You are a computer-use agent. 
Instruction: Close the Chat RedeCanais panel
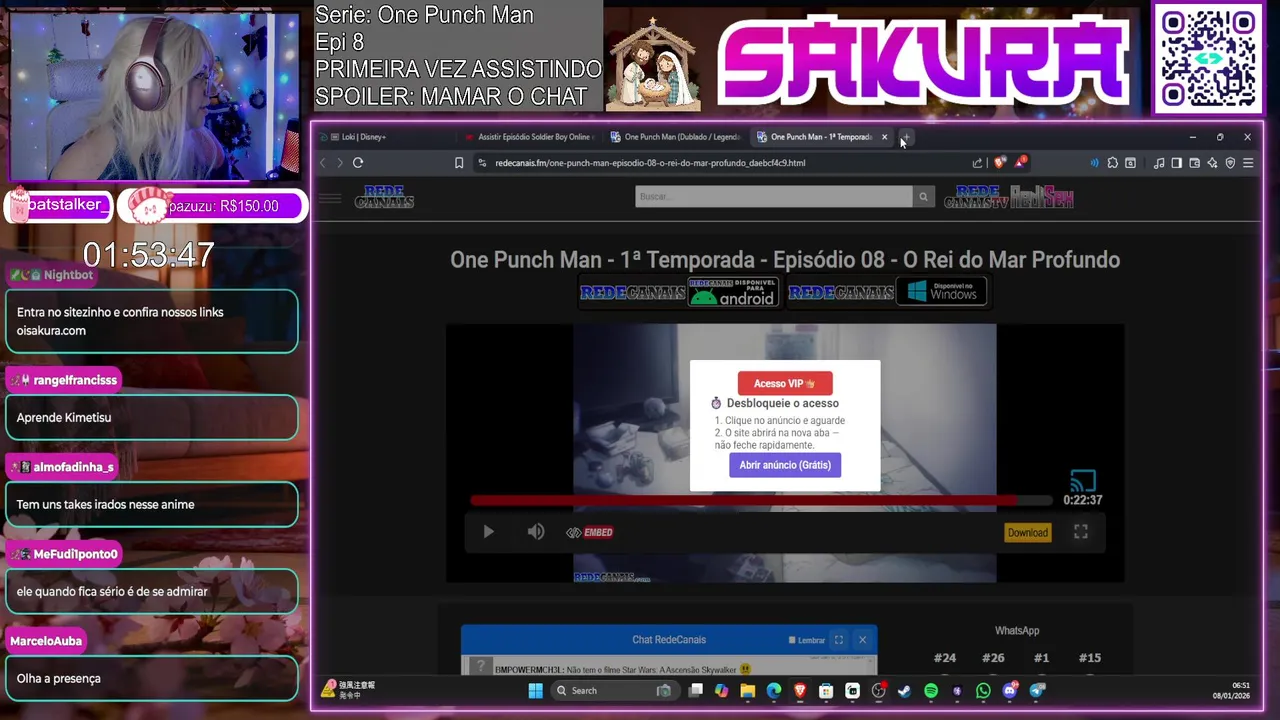coord(862,640)
